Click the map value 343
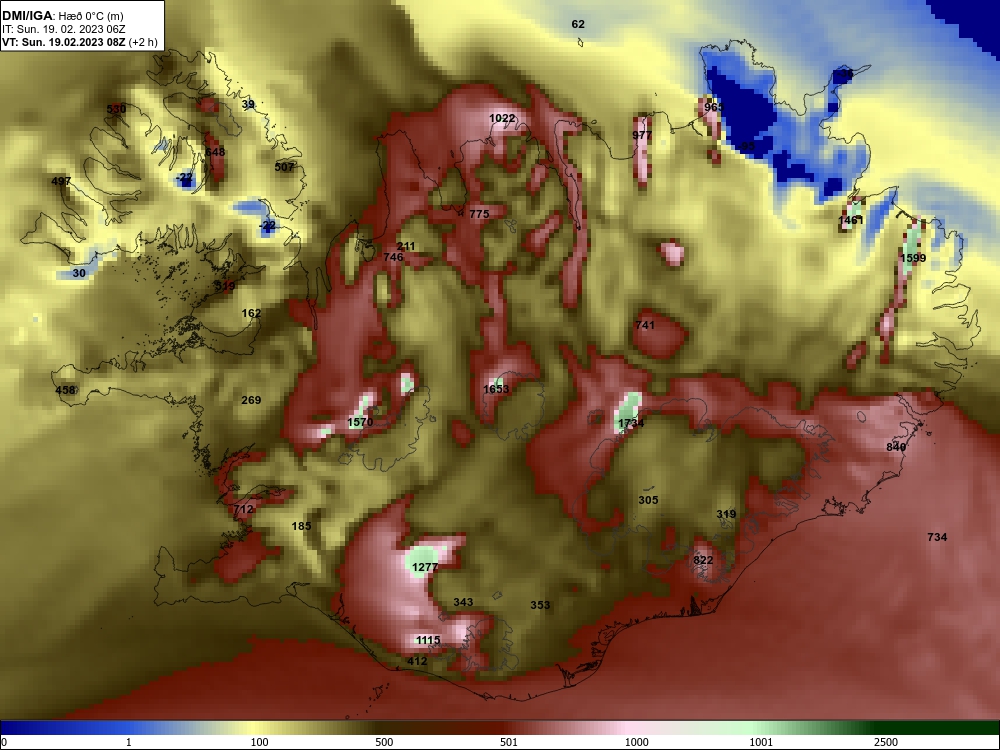This screenshot has height=750, width=1000. (463, 602)
